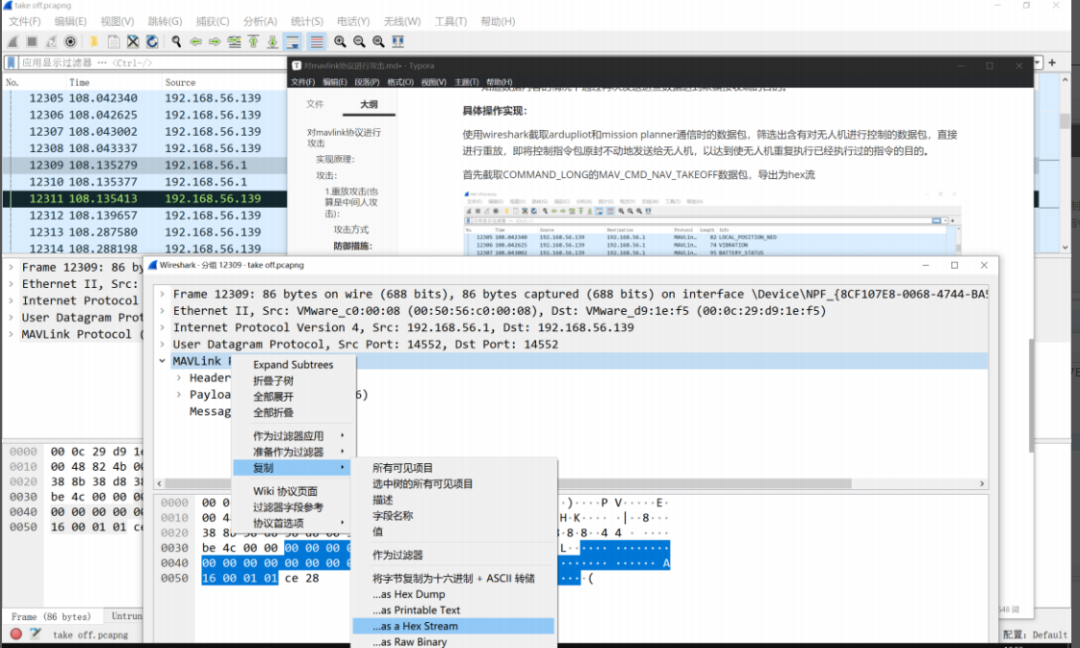
Task: Switch to Typora's 文件 sidebar tab
Action: point(315,104)
